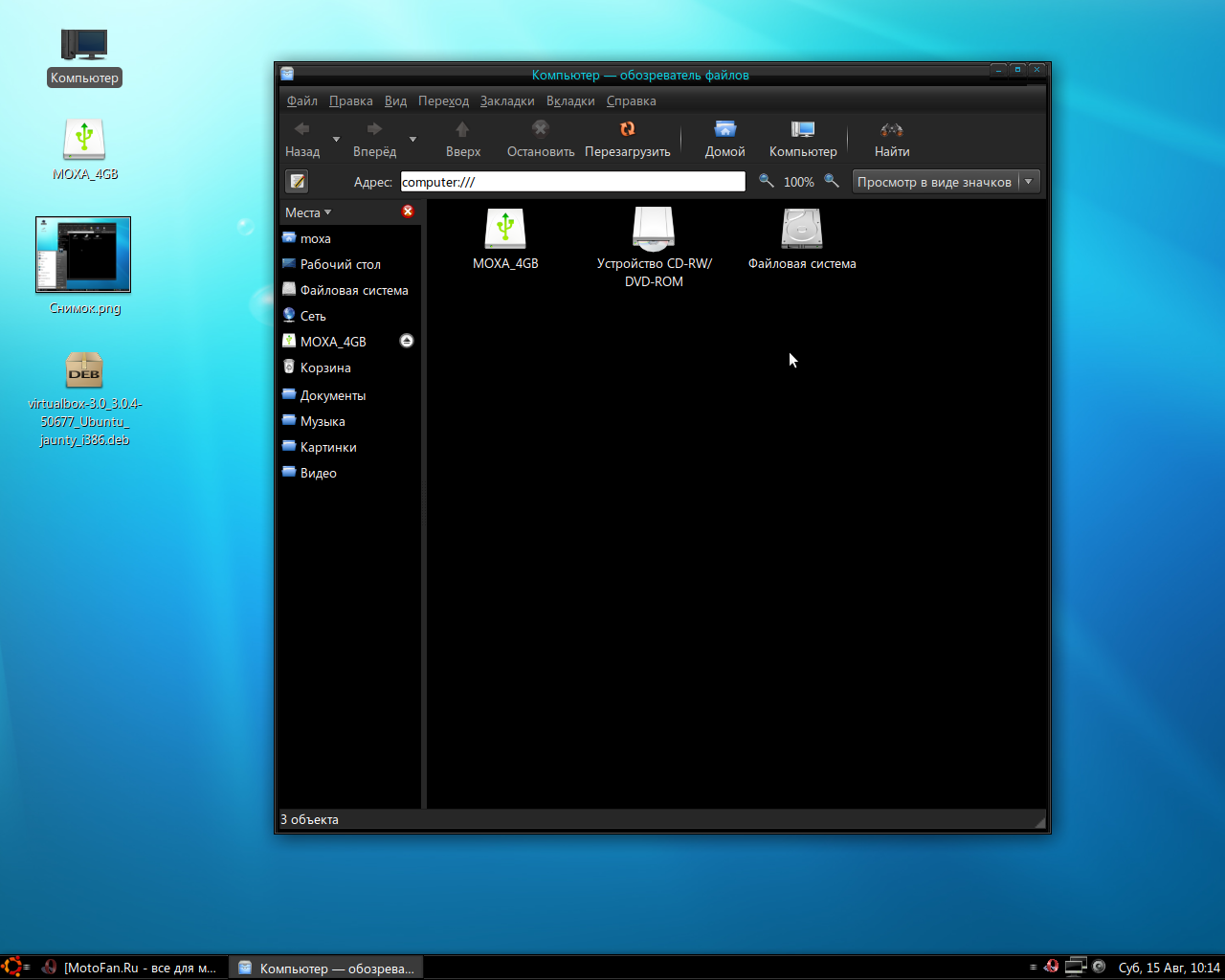Reload with the Перезагрузить icon
The width and height of the screenshot is (1225, 980).
click(x=628, y=129)
